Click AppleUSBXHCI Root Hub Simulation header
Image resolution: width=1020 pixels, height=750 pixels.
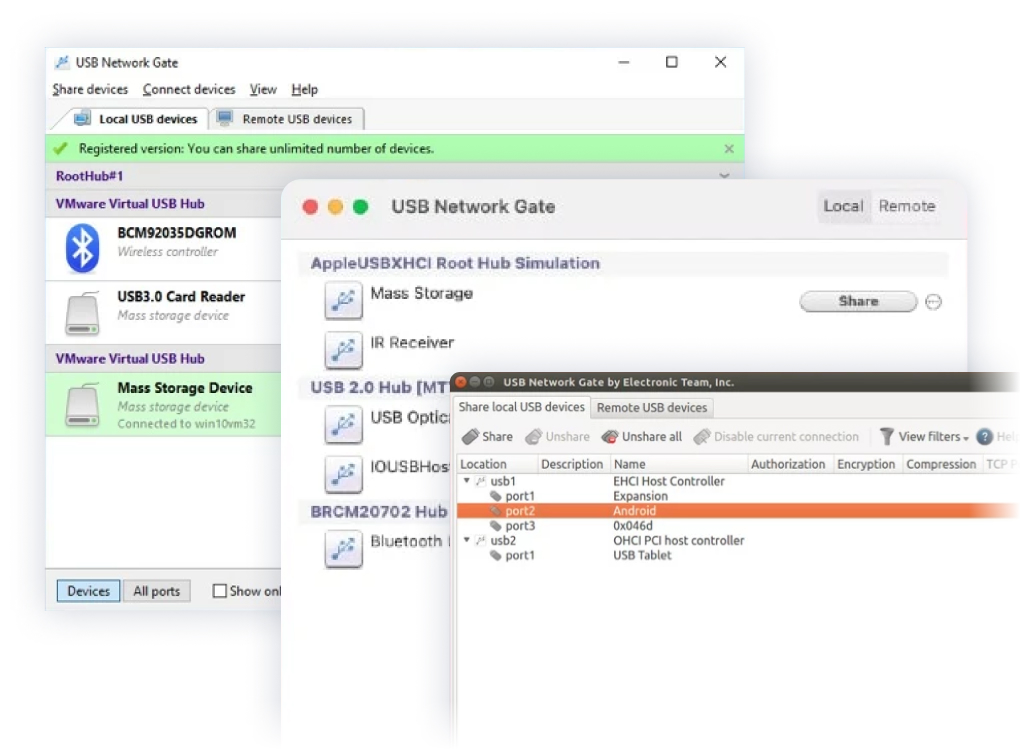(x=455, y=263)
